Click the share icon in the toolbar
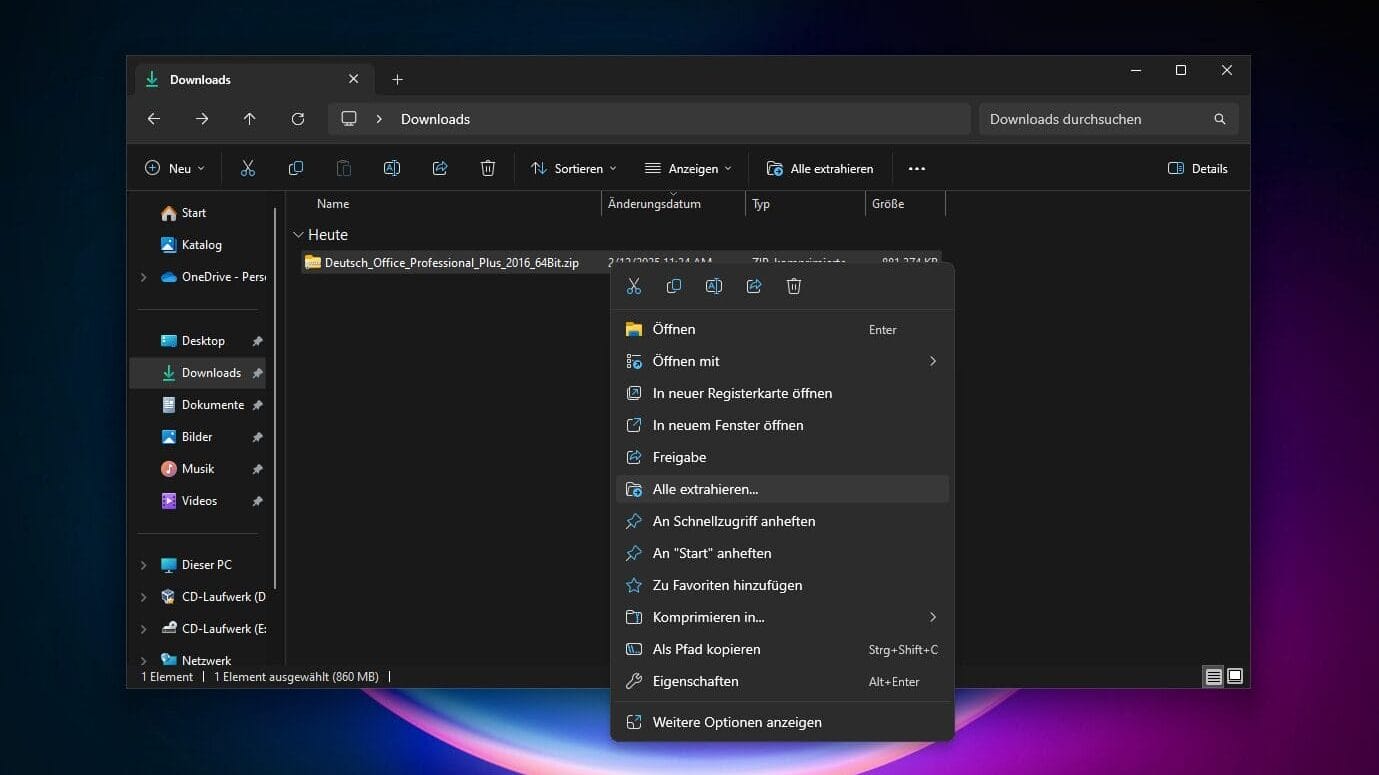The height and width of the screenshot is (775, 1379). click(x=440, y=169)
